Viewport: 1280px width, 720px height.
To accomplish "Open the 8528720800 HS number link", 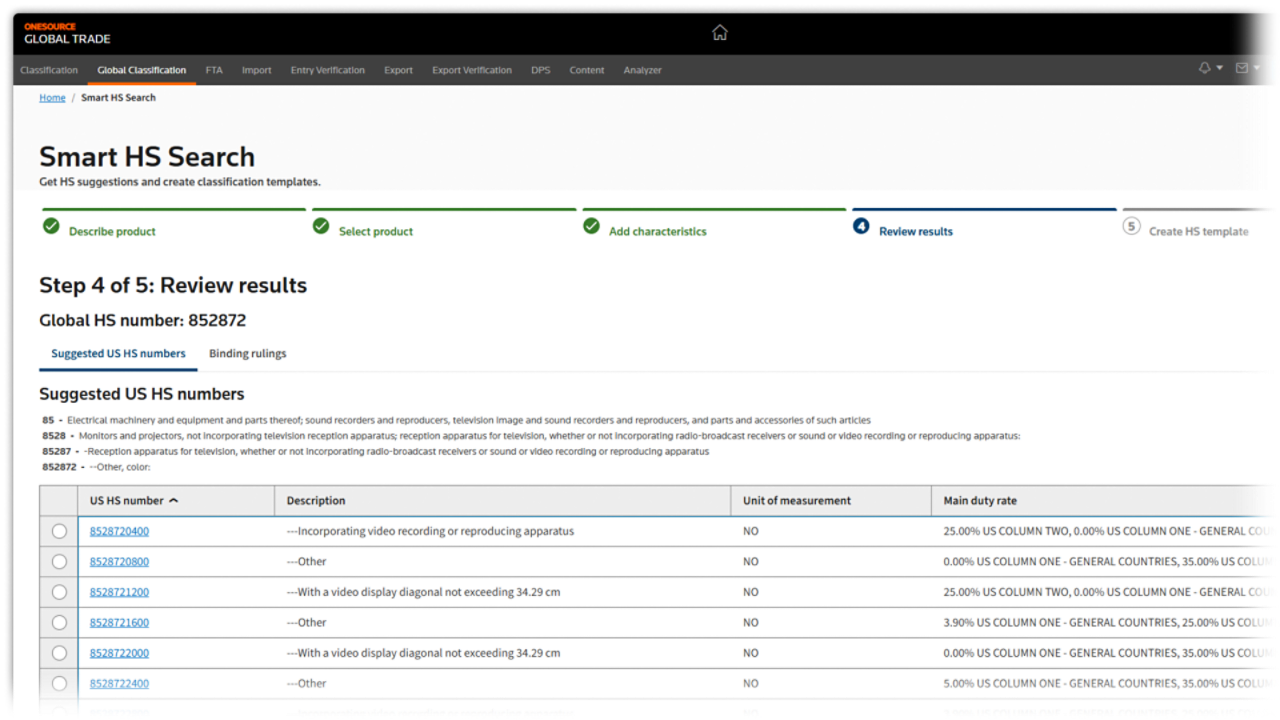I will (x=119, y=562).
